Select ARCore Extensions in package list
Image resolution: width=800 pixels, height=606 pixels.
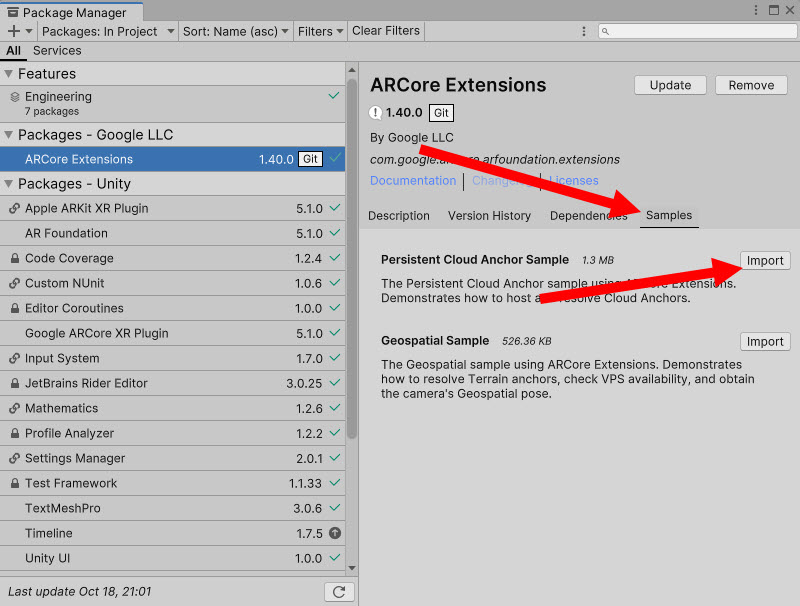(172, 159)
